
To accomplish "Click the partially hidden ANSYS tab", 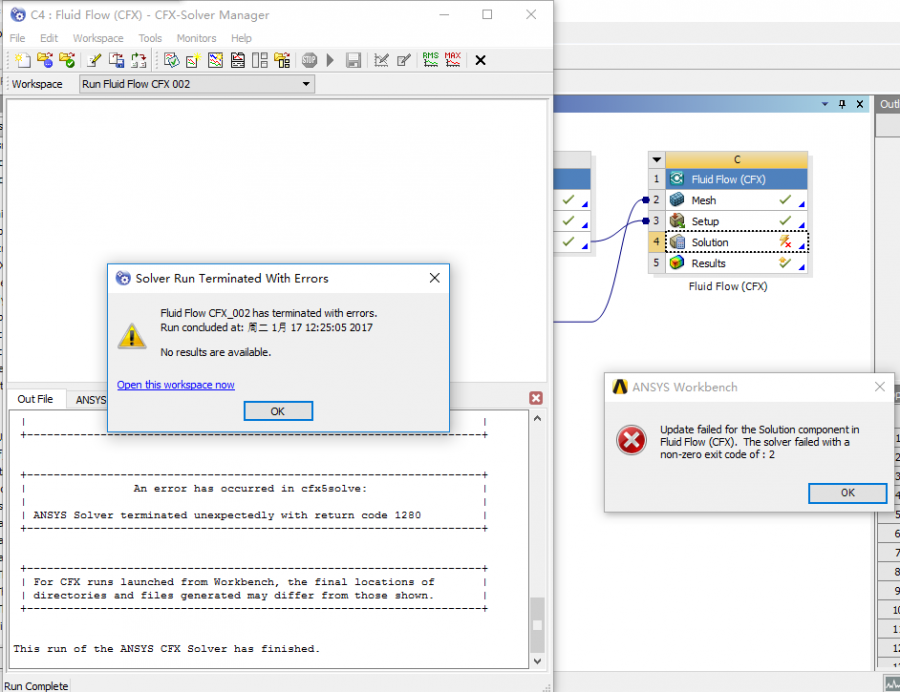I will 91,400.
